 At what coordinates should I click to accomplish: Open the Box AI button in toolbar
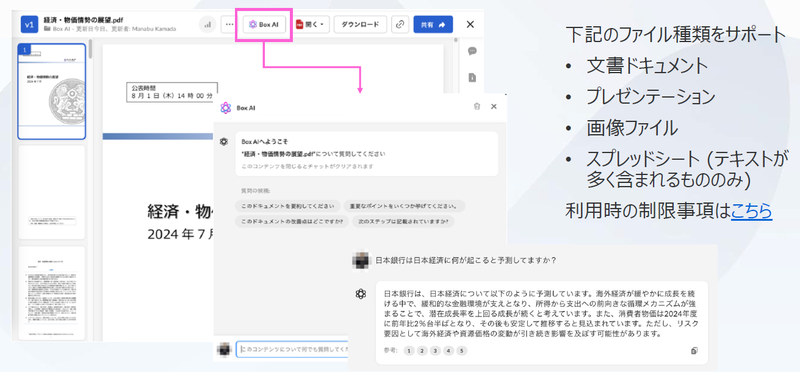(263, 24)
